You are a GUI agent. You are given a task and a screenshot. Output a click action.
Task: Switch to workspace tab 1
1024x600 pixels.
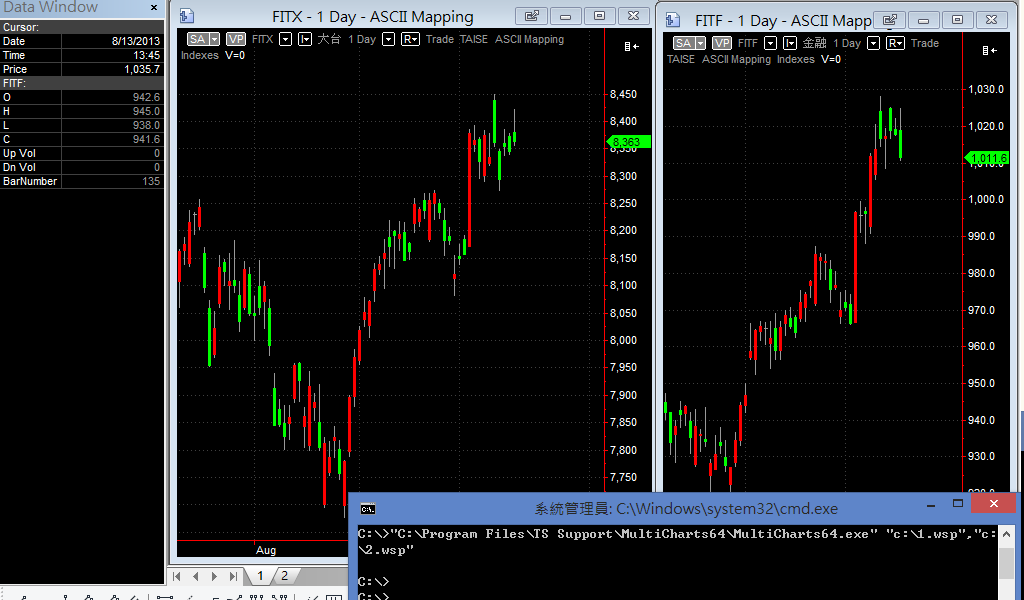coord(260,576)
